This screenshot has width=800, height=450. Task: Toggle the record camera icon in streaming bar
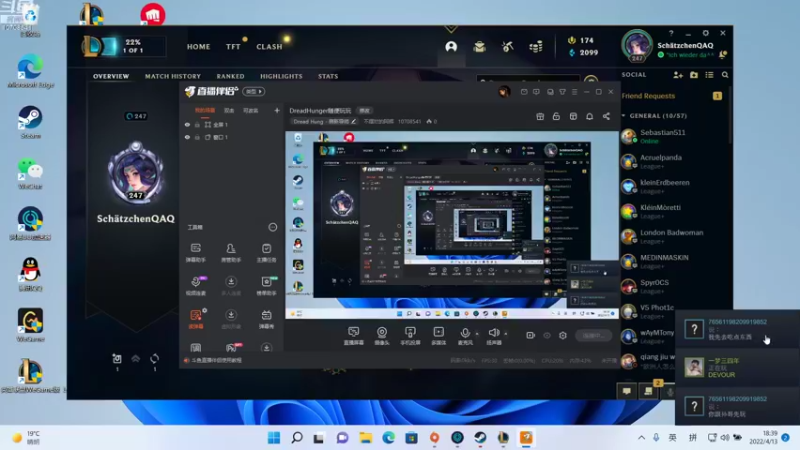click(531, 335)
